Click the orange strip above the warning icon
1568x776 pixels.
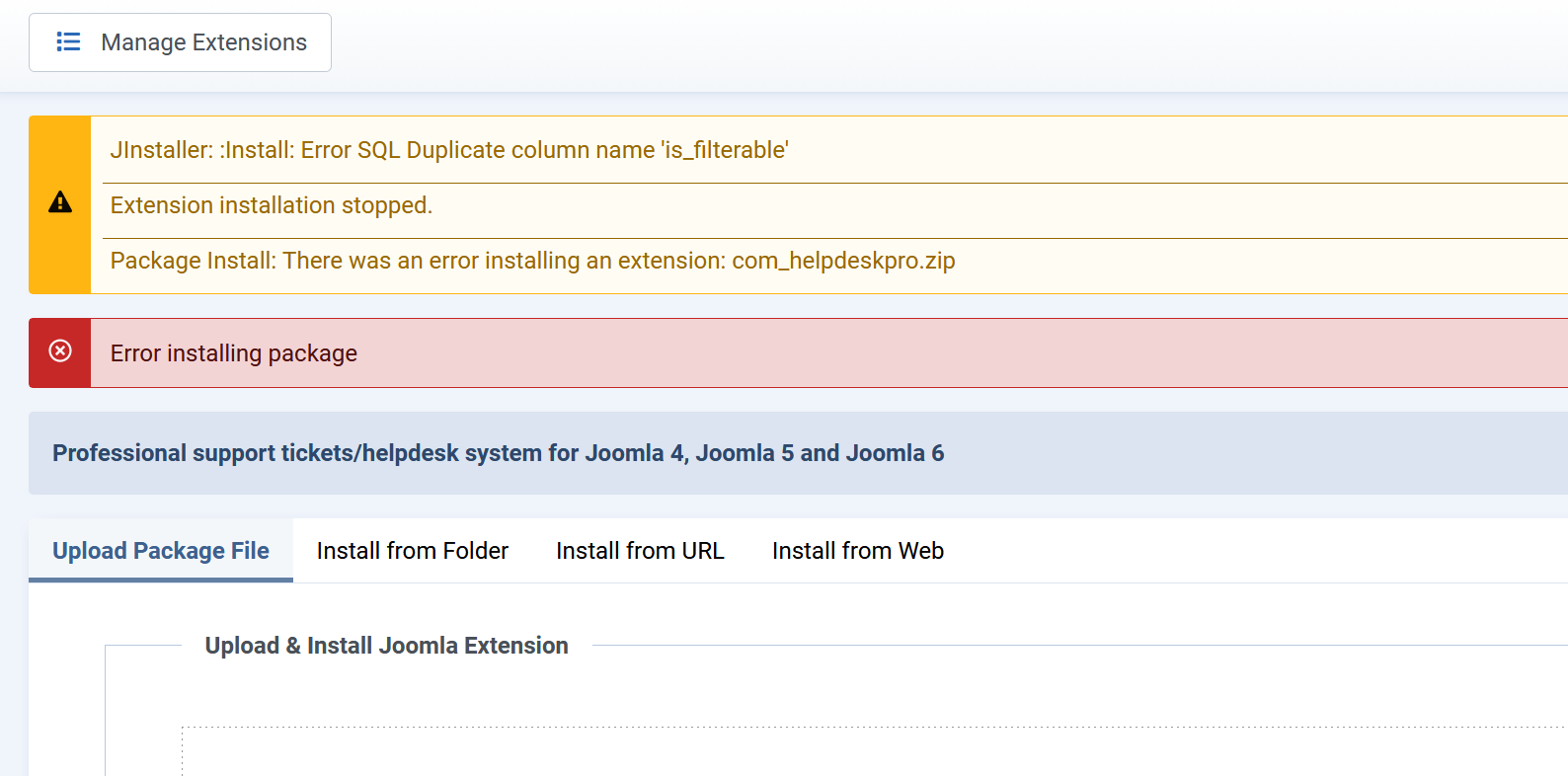[x=60, y=143]
